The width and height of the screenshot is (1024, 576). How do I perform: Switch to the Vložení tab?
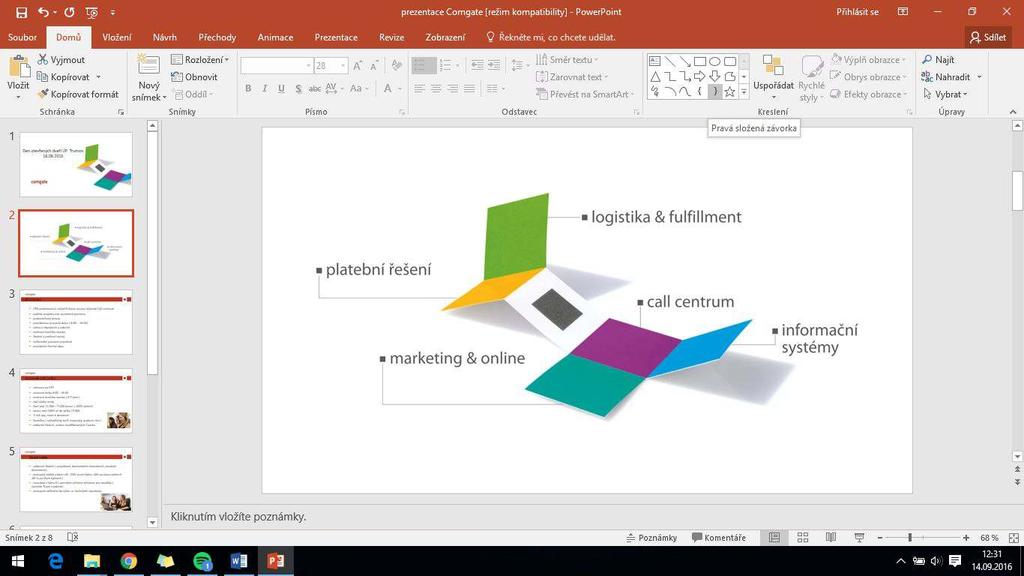pyautogui.click(x=117, y=37)
